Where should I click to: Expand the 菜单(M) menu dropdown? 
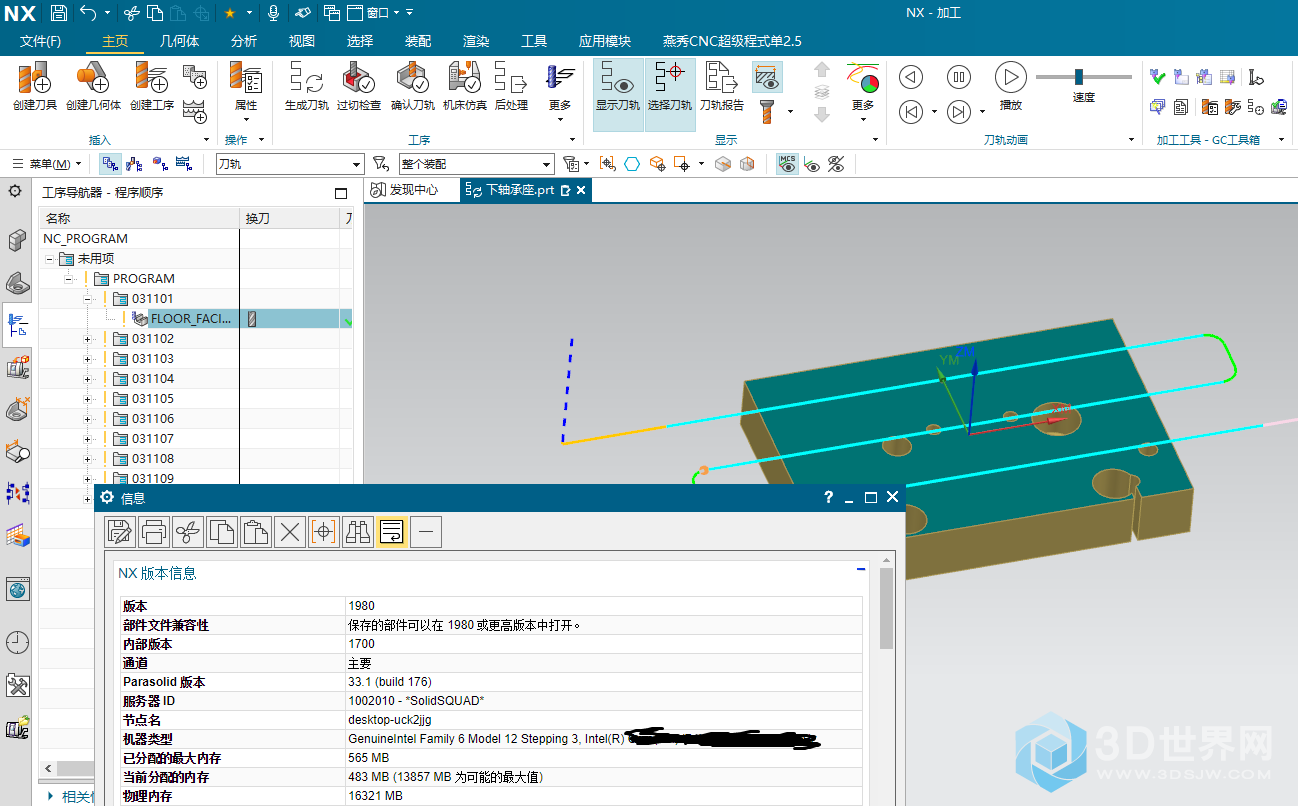pos(46,164)
